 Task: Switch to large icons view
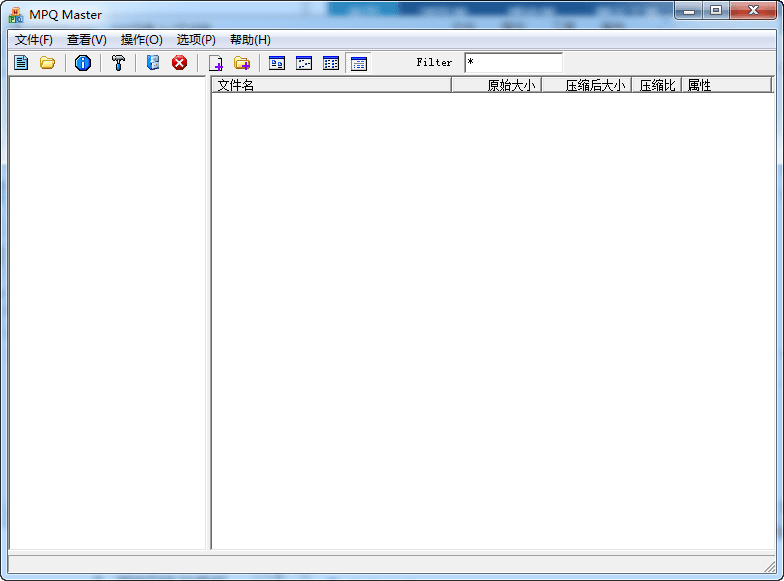coord(276,63)
